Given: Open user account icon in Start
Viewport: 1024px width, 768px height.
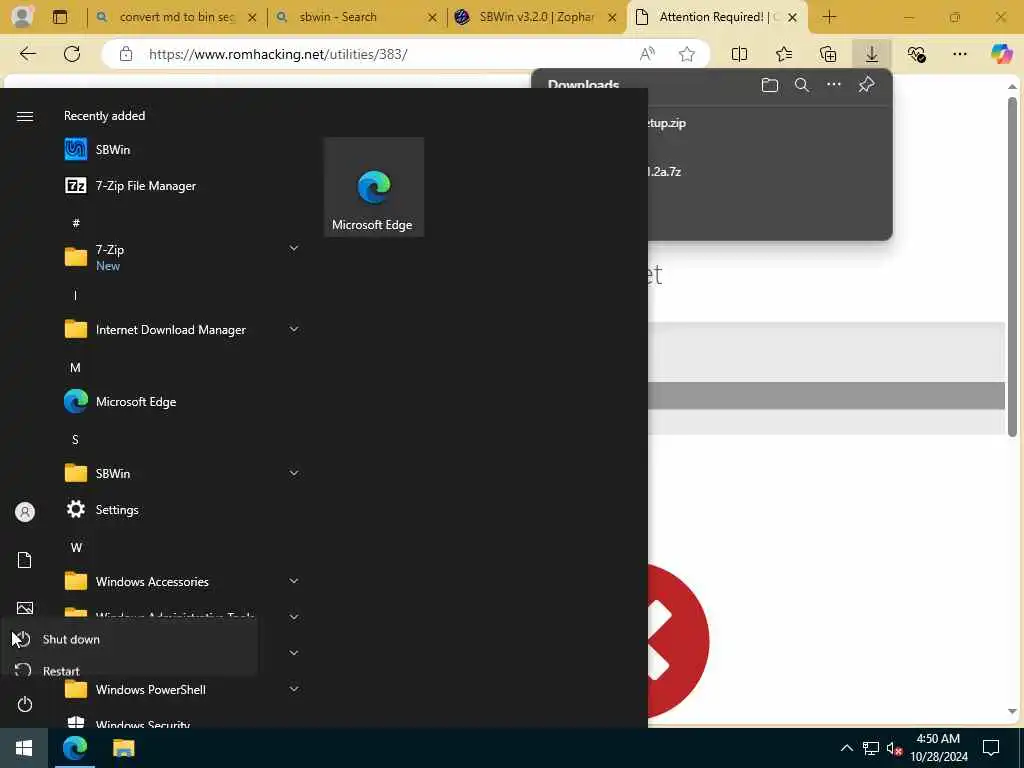Looking at the screenshot, I should (25, 511).
